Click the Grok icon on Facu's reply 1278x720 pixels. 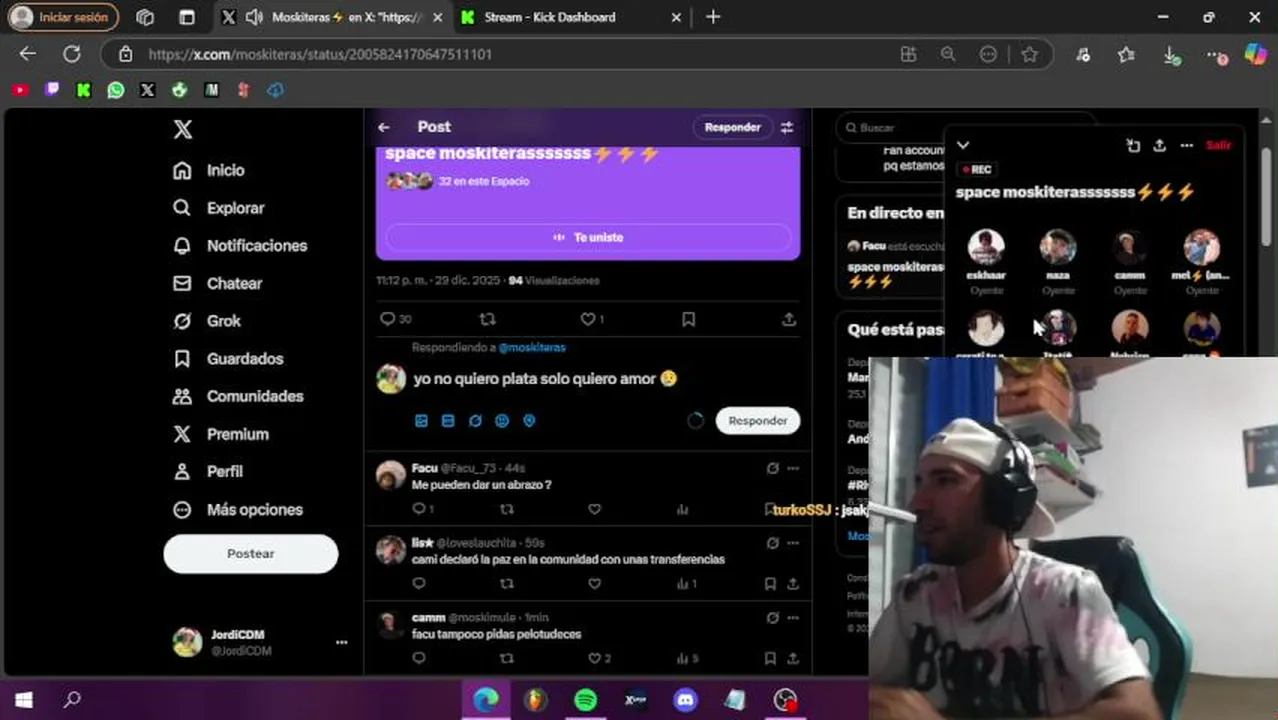(x=772, y=468)
